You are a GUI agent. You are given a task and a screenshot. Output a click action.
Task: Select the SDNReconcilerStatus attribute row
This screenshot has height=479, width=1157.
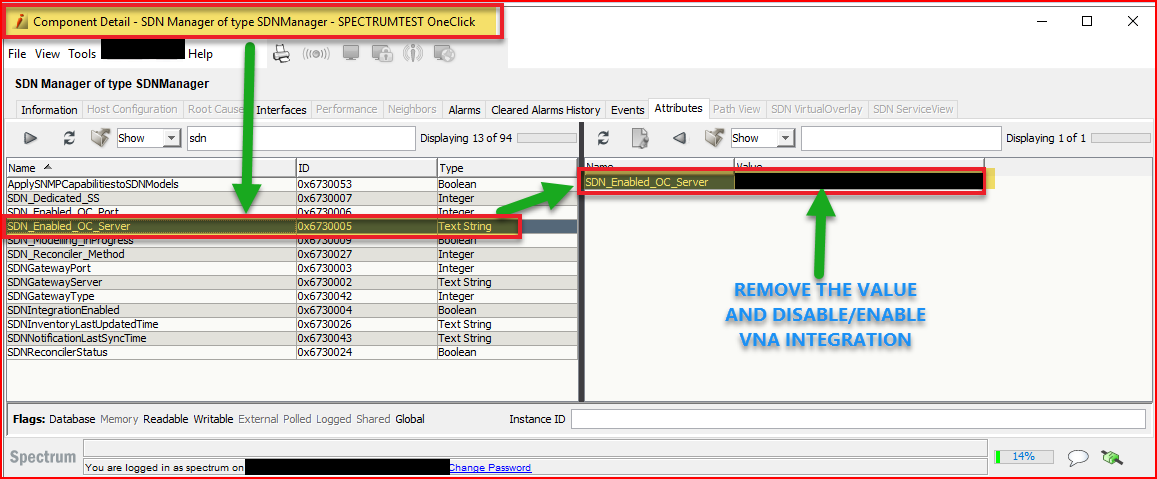point(291,352)
